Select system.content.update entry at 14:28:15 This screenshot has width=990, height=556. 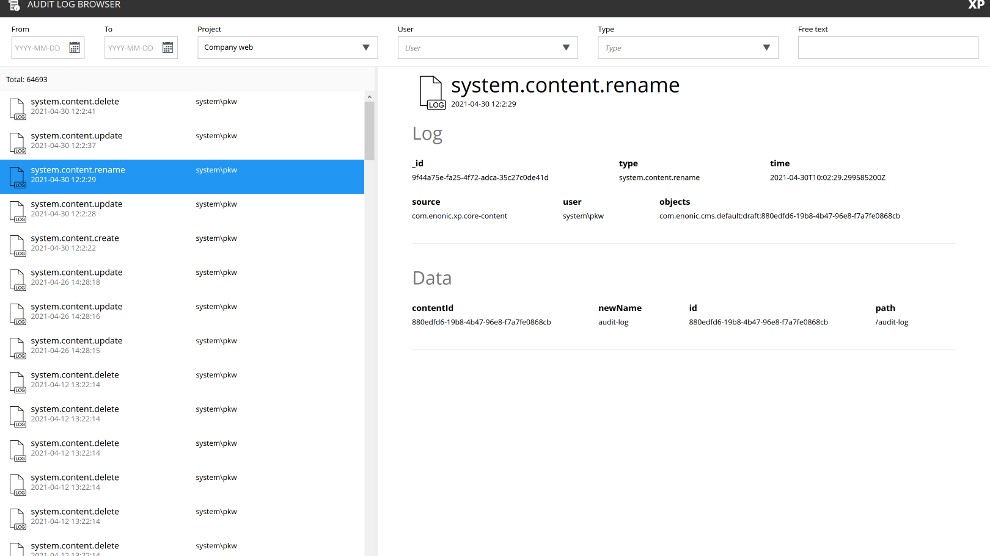[x=182, y=347]
